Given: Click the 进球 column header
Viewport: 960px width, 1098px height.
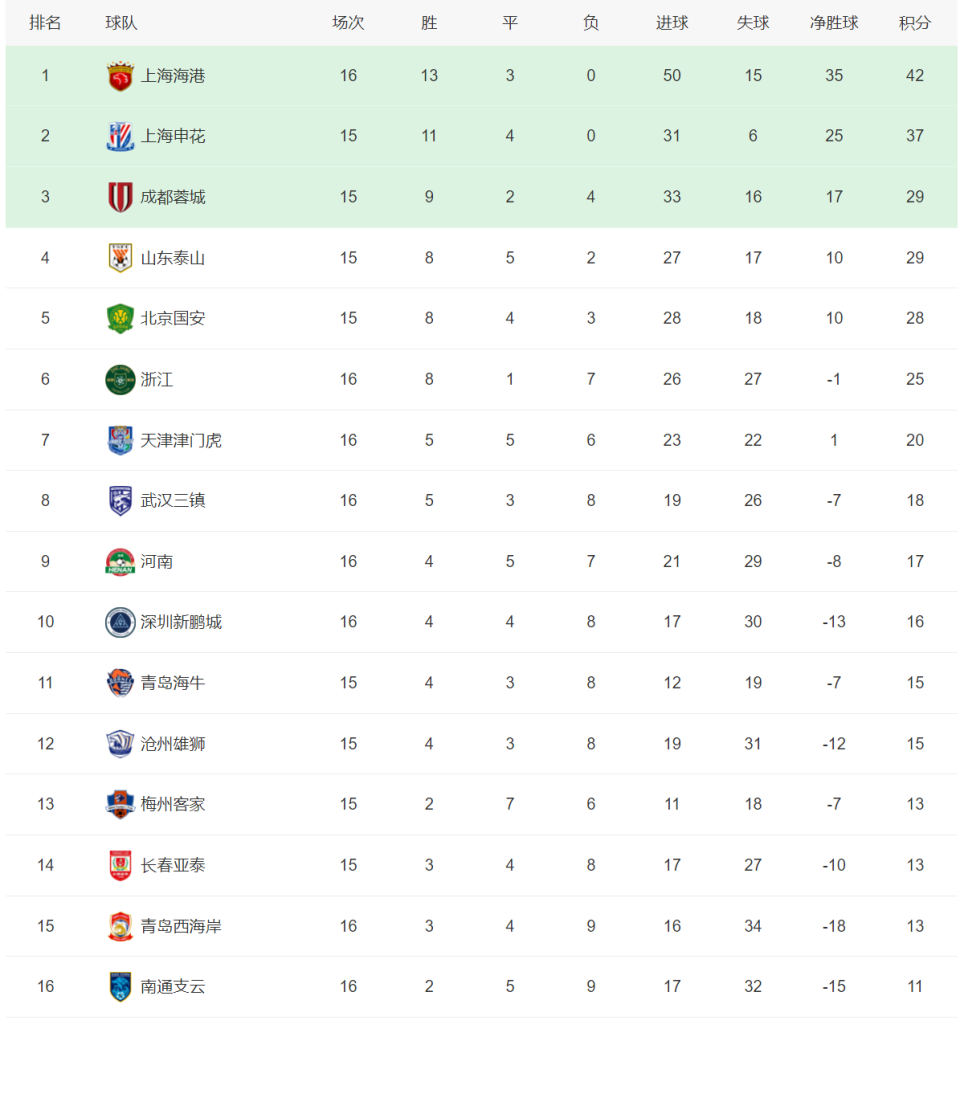Looking at the screenshot, I should click(x=672, y=23).
